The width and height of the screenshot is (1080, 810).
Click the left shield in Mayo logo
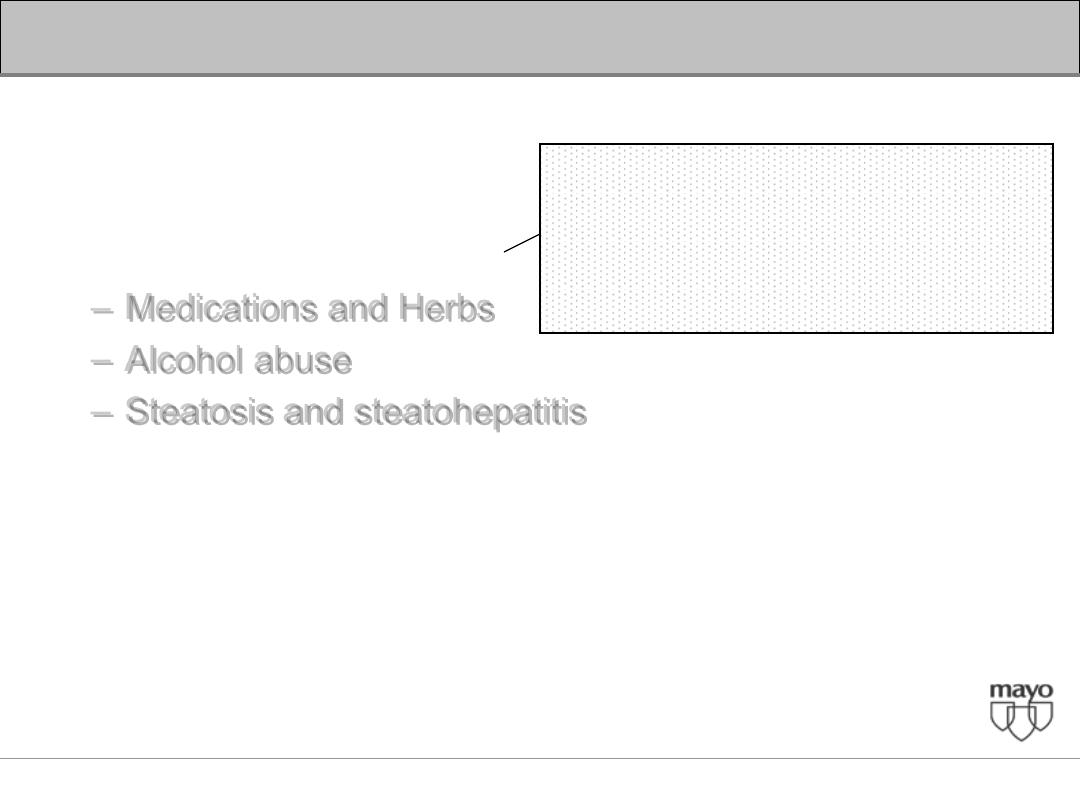click(x=1003, y=717)
